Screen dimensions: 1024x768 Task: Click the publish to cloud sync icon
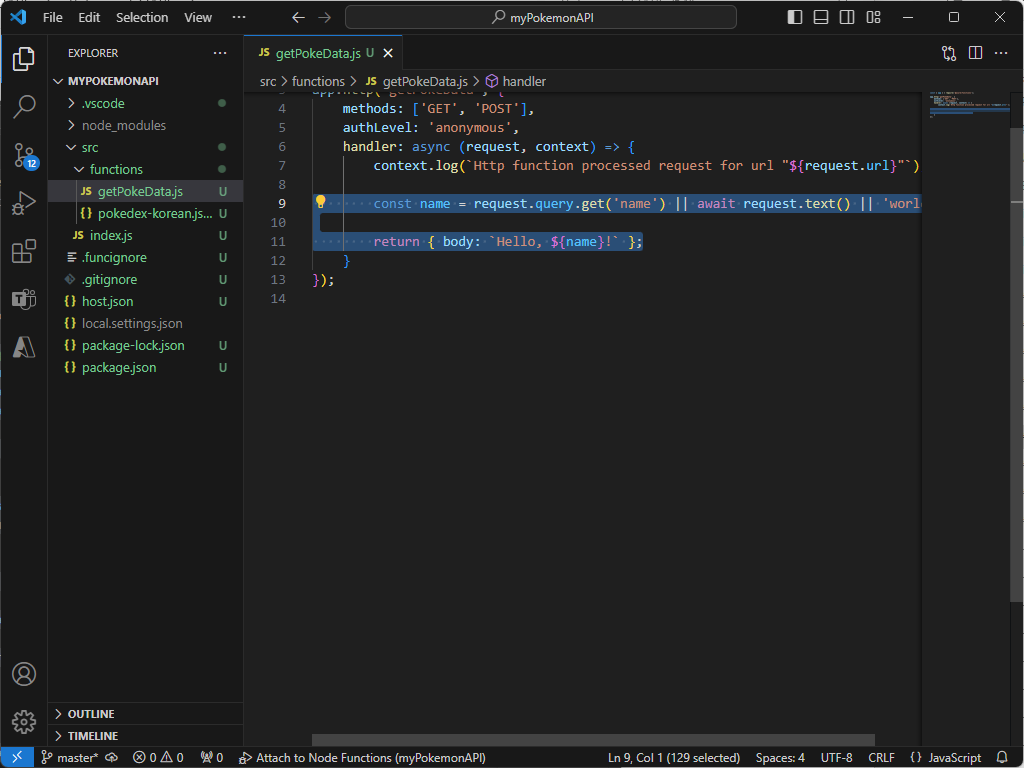112,758
